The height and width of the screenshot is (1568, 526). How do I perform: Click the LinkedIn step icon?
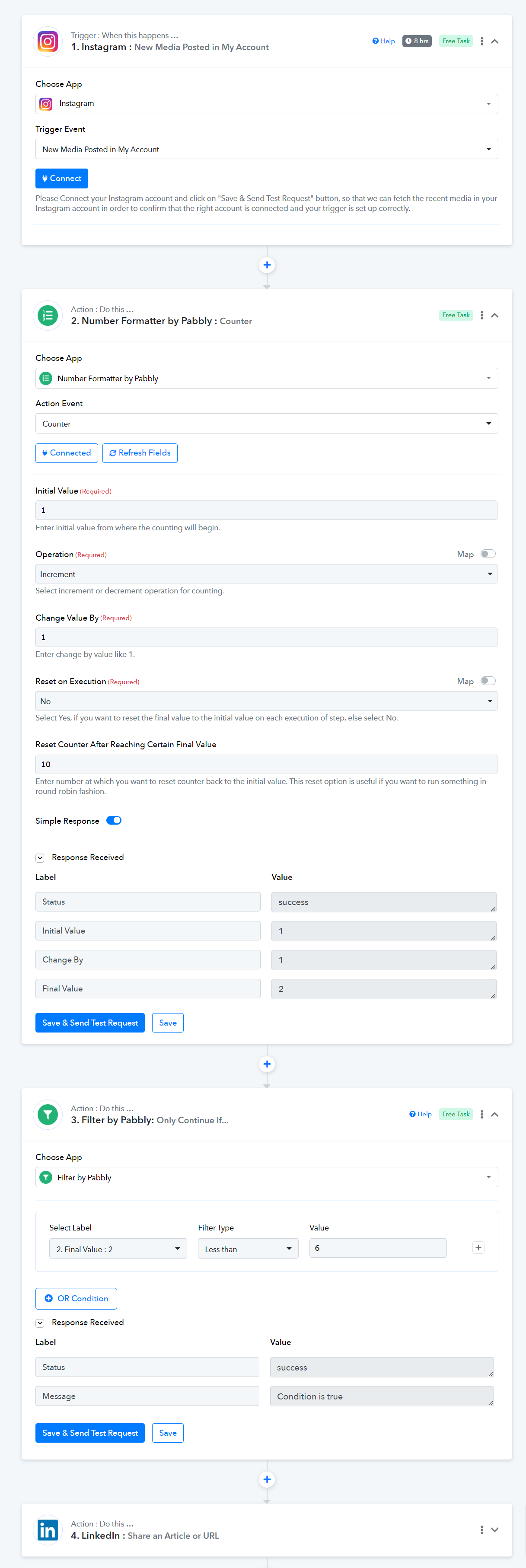coord(48,1530)
